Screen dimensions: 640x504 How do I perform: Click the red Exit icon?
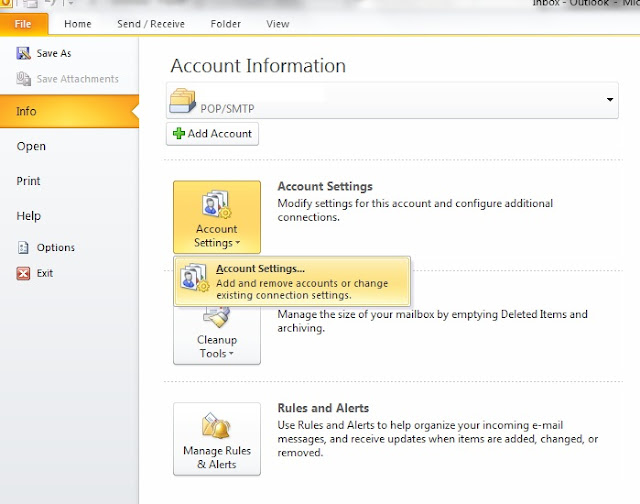click(23, 273)
